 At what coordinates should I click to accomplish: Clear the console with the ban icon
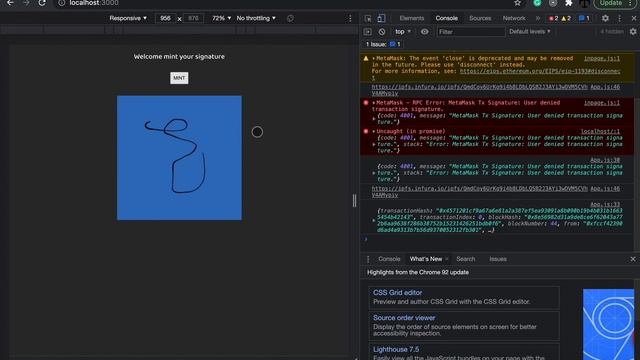pos(382,32)
